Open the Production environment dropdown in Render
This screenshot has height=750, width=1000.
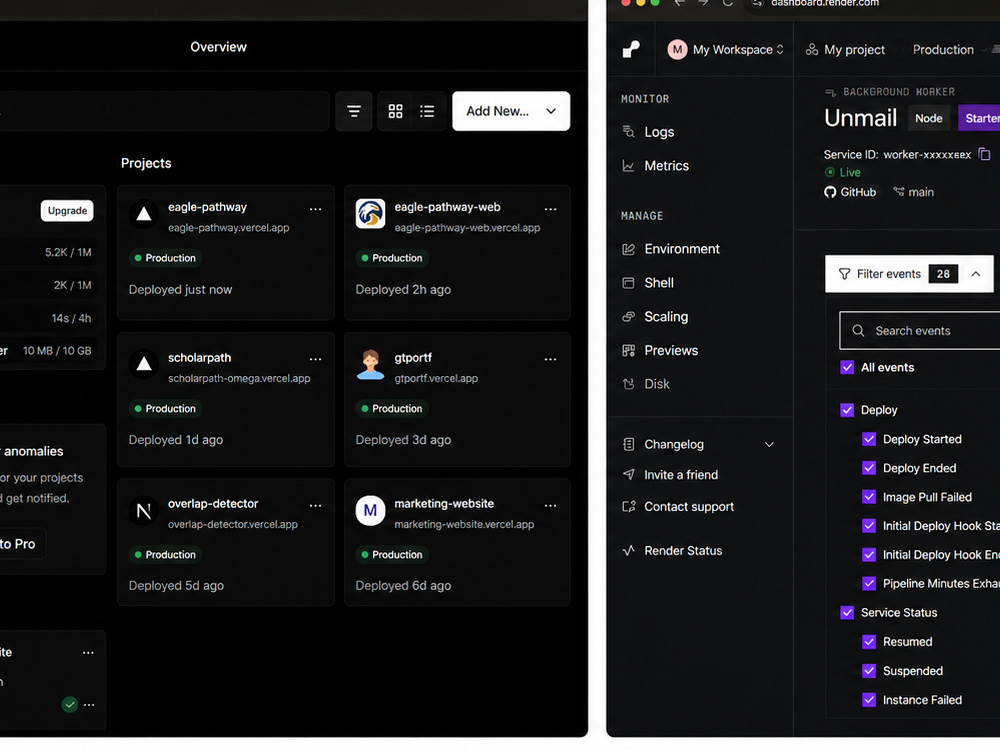click(949, 50)
